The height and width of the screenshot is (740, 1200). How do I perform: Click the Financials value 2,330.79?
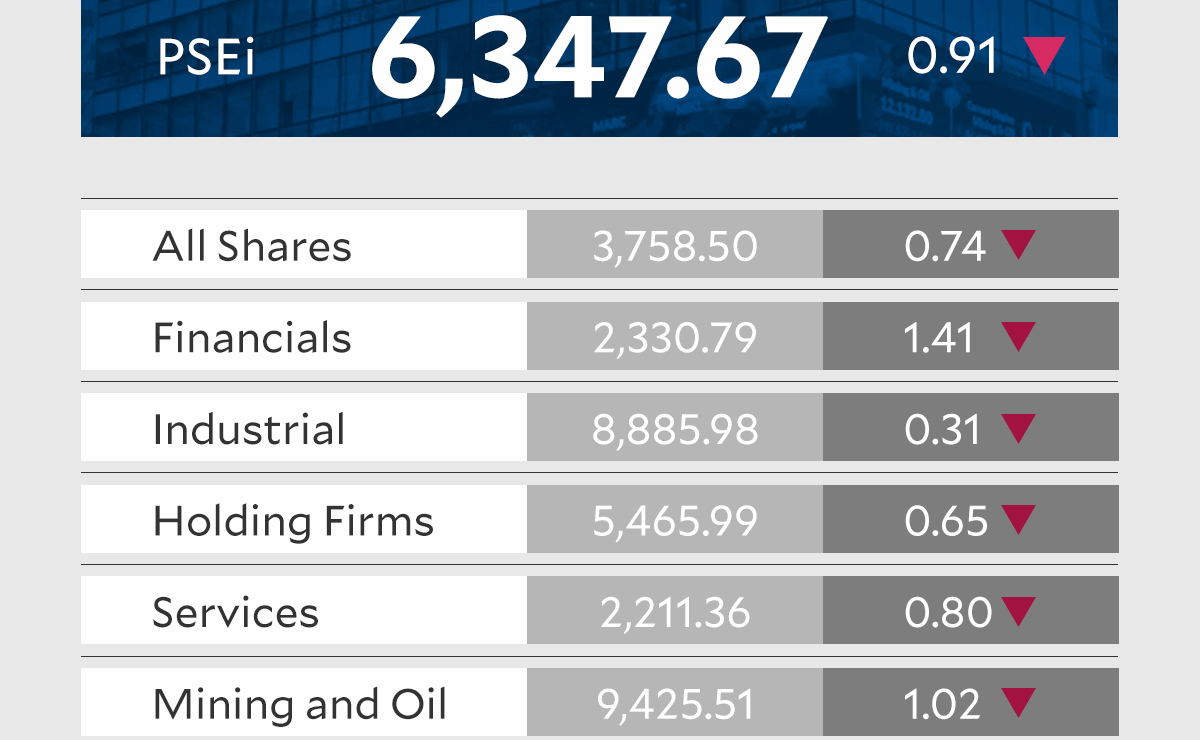(675, 338)
